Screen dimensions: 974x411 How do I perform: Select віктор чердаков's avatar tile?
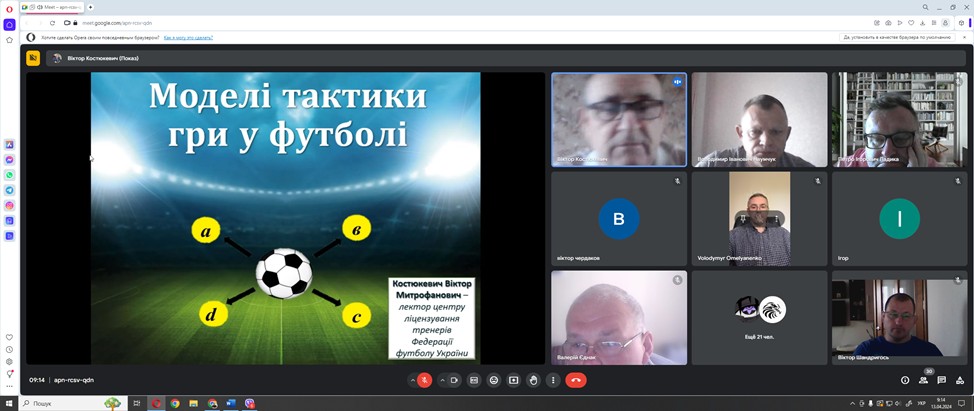(x=619, y=219)
